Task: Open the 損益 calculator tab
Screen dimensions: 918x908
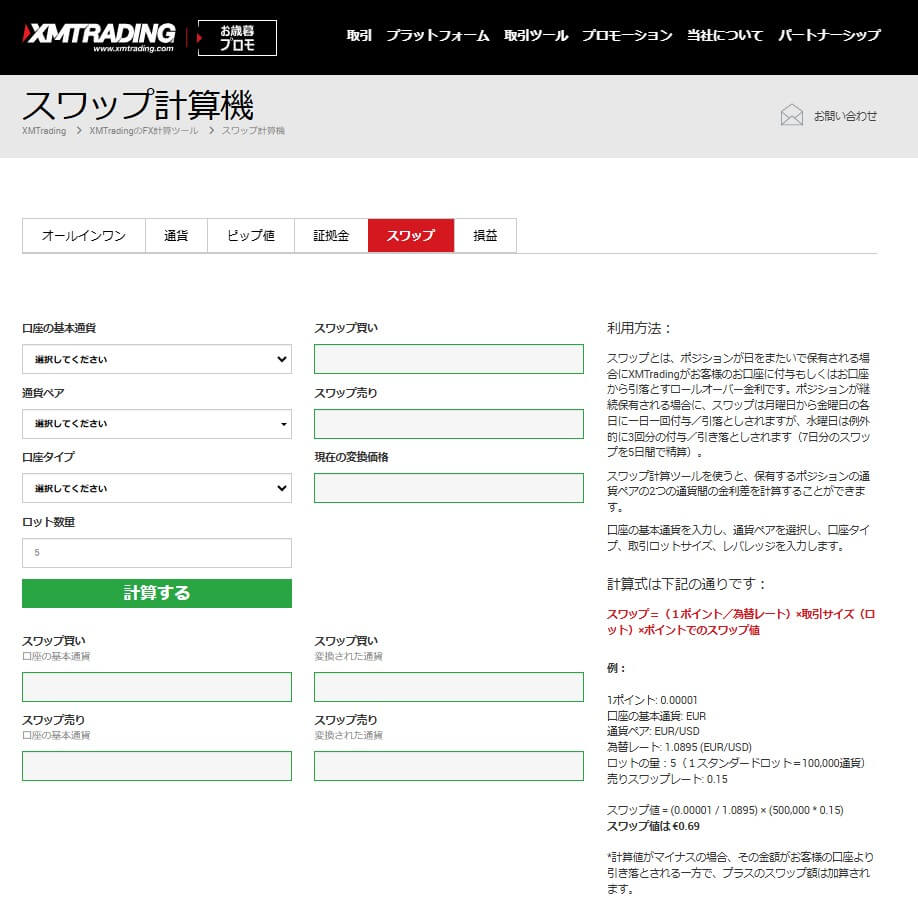Action: click(486, 236)
